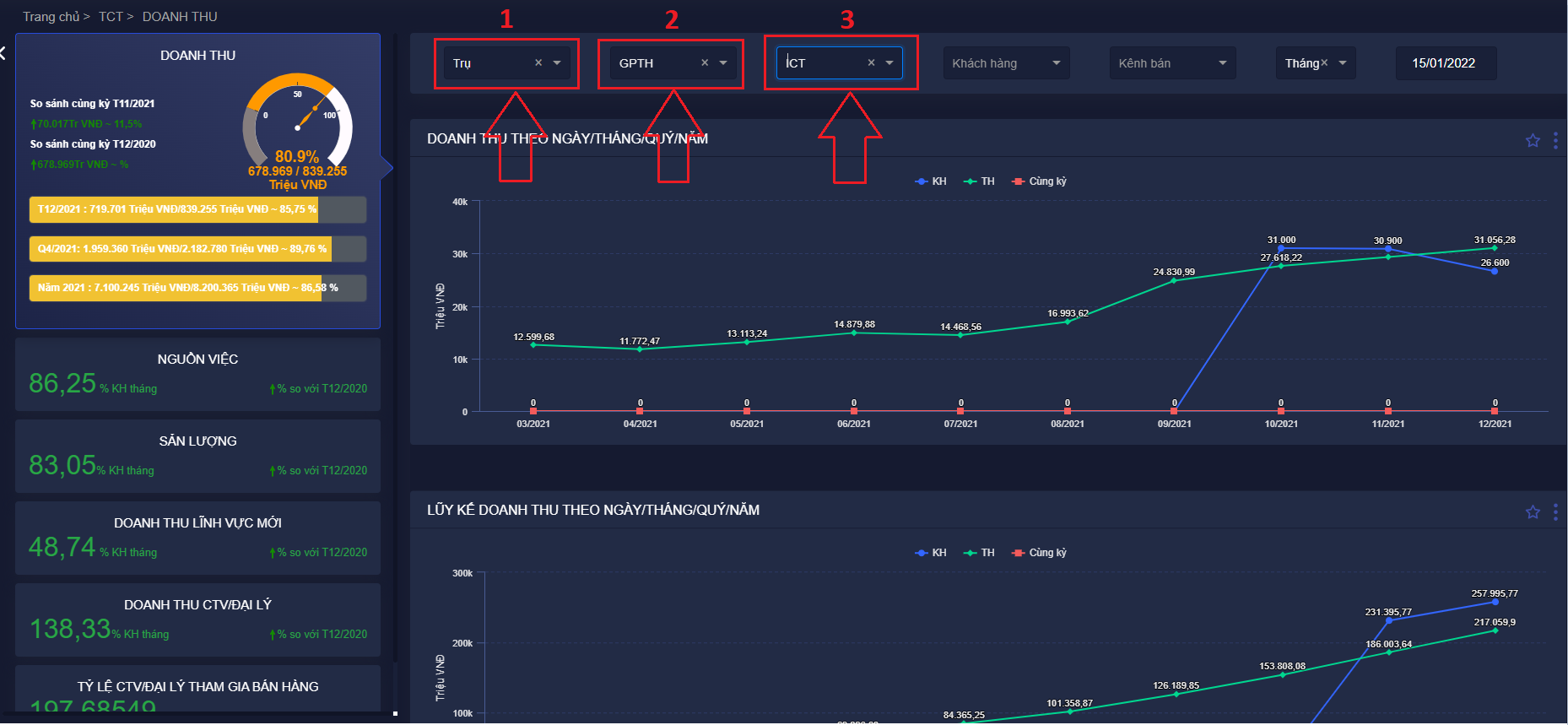Select TỶ LỆ CTV/ĐẠI LÝ THAM GIA BÁN HÀNG card
Image resolution: width=1568 pixels, height=725 pixels.
(x=197, y=690)
